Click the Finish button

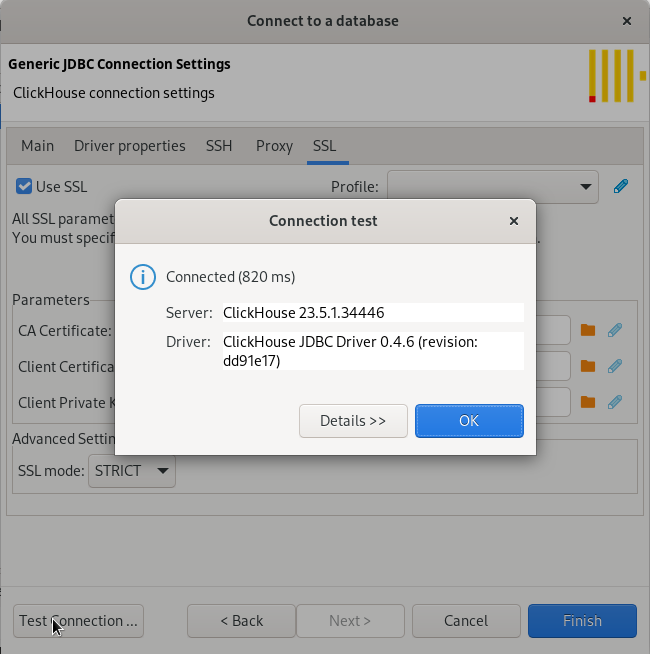coord(582,621)
